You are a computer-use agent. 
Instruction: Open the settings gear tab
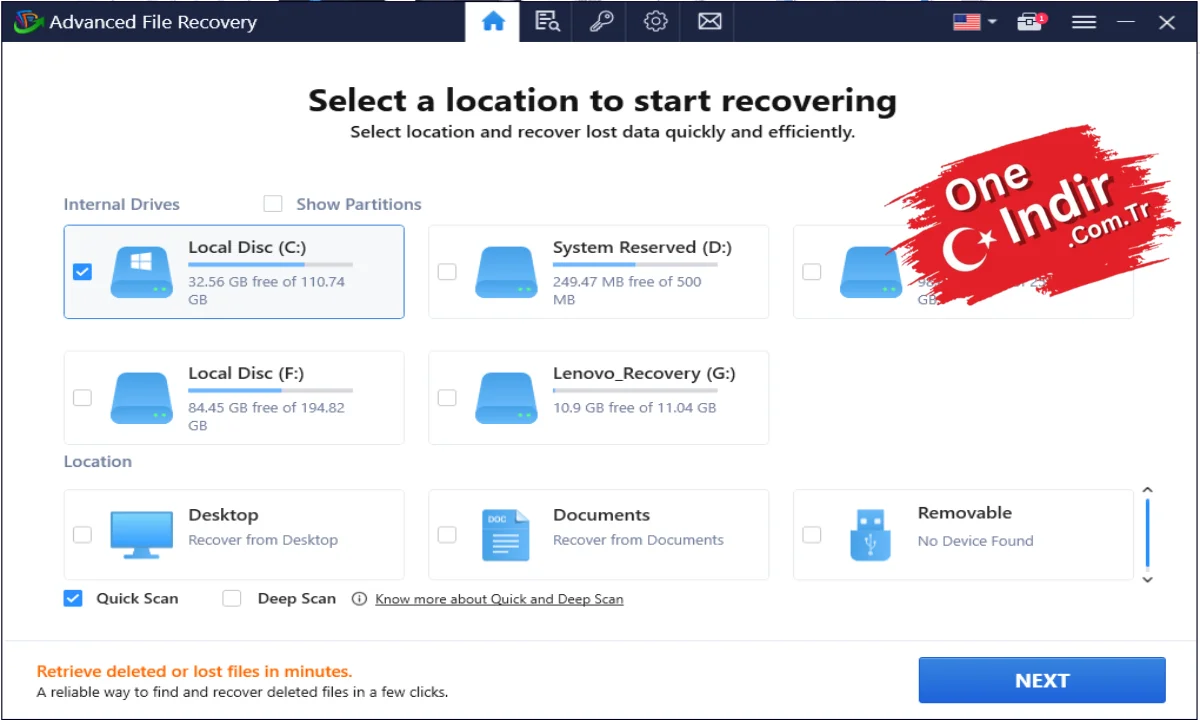(x=656, y=21)
